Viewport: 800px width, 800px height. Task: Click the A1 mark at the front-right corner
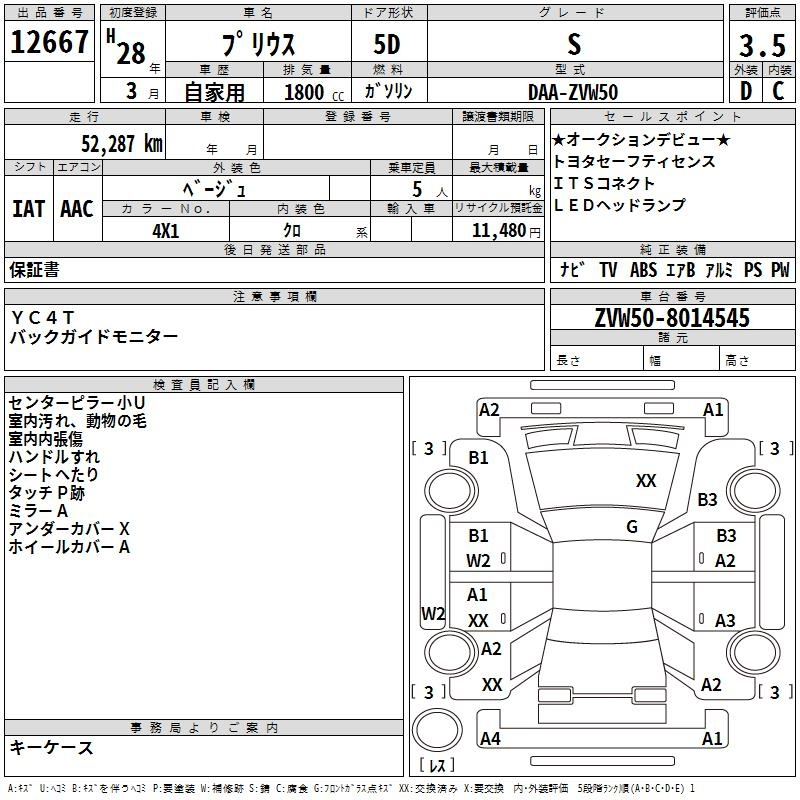(x=713, y=409)
